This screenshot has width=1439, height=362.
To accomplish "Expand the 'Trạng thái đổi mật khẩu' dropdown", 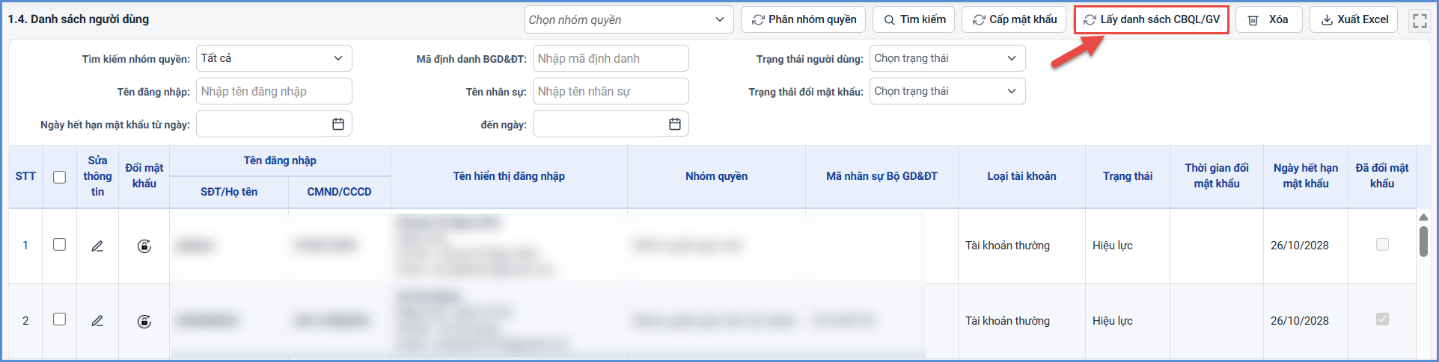I will point(947,92).
